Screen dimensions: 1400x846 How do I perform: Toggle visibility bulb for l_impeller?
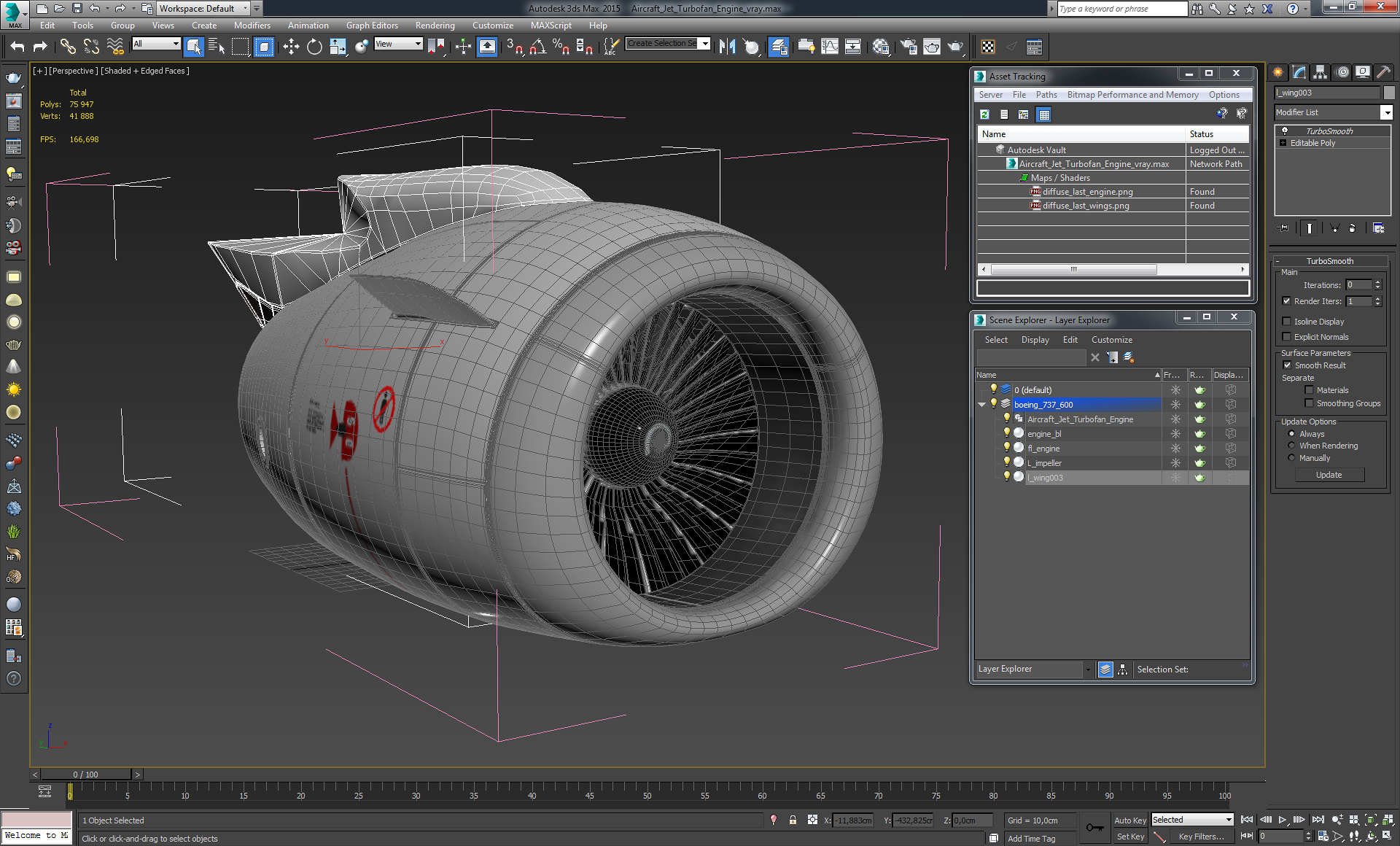(x=1007, y=462)
